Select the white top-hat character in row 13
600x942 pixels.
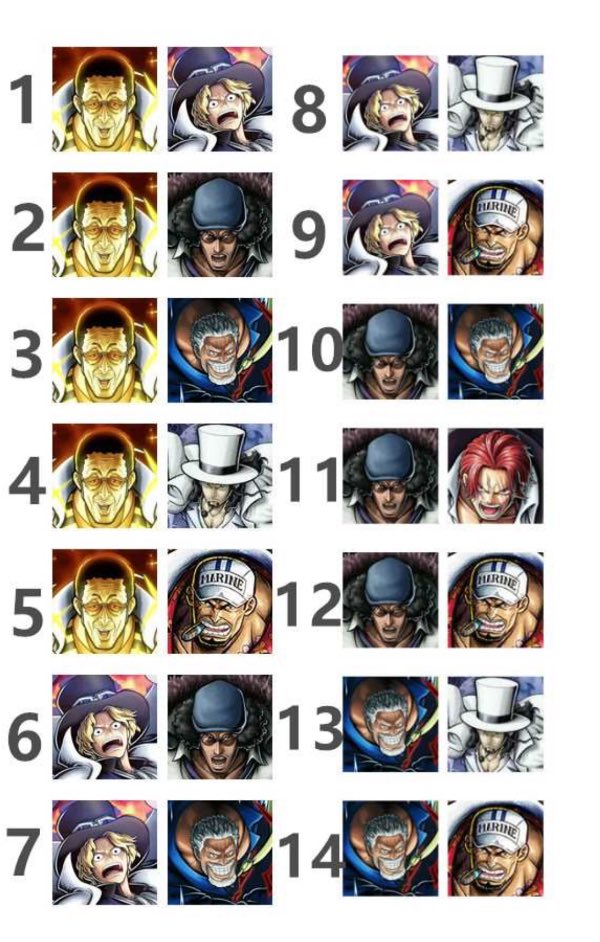pyautogui.click(x=495, y=725)
